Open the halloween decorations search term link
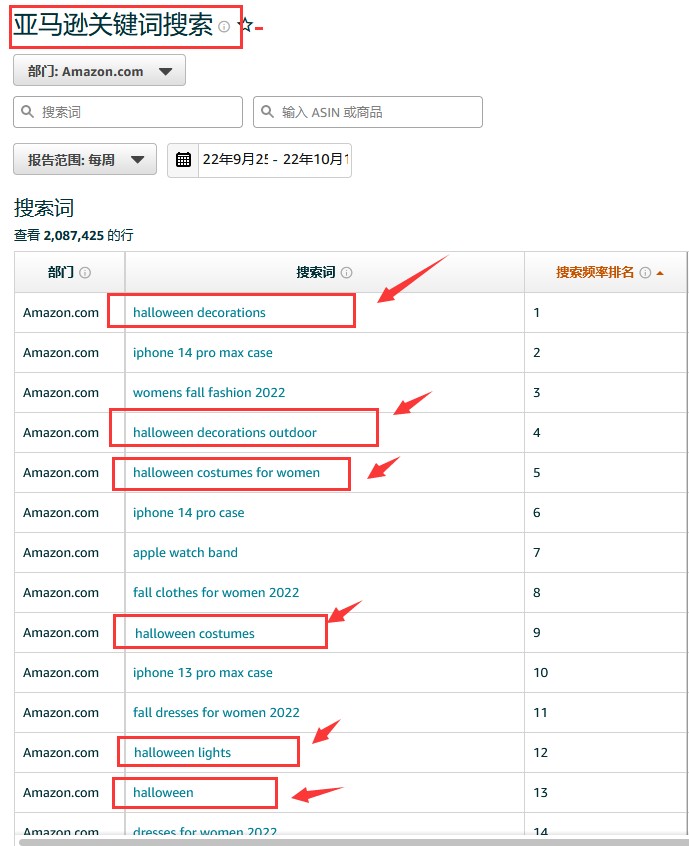Image resolution: width=689 pixels, height=846 pixels. [199, 312]
